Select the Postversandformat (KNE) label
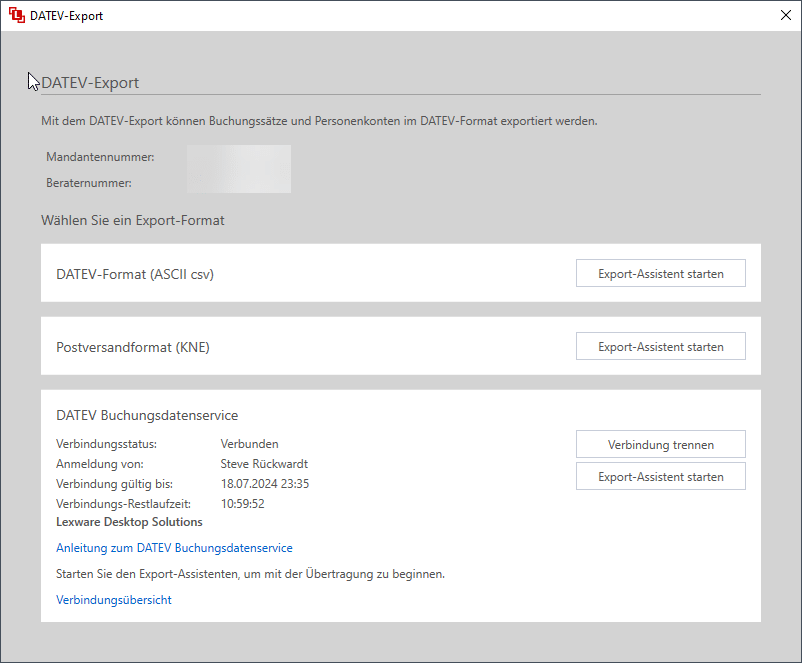This screenshot has height=663, width=802. 132,347
